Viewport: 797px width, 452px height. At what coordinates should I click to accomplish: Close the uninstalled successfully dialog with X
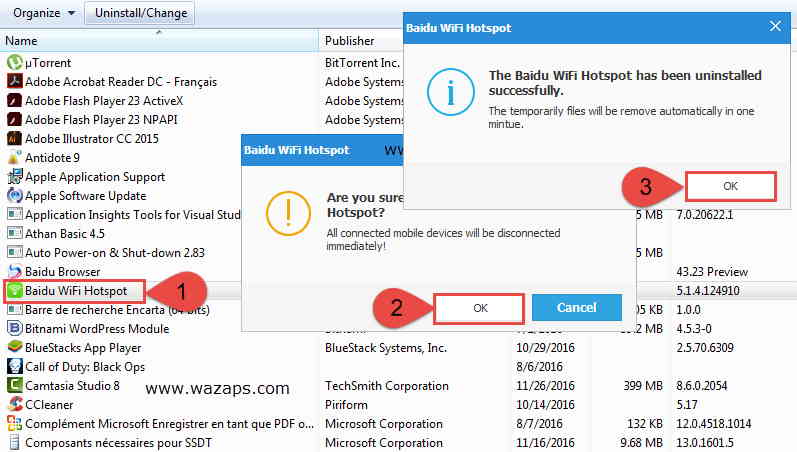tap(775, 26)
